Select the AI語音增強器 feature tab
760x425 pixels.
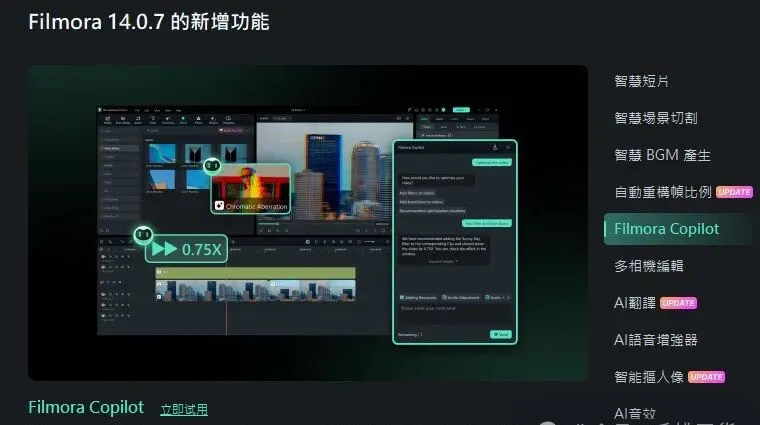(655, 340)
